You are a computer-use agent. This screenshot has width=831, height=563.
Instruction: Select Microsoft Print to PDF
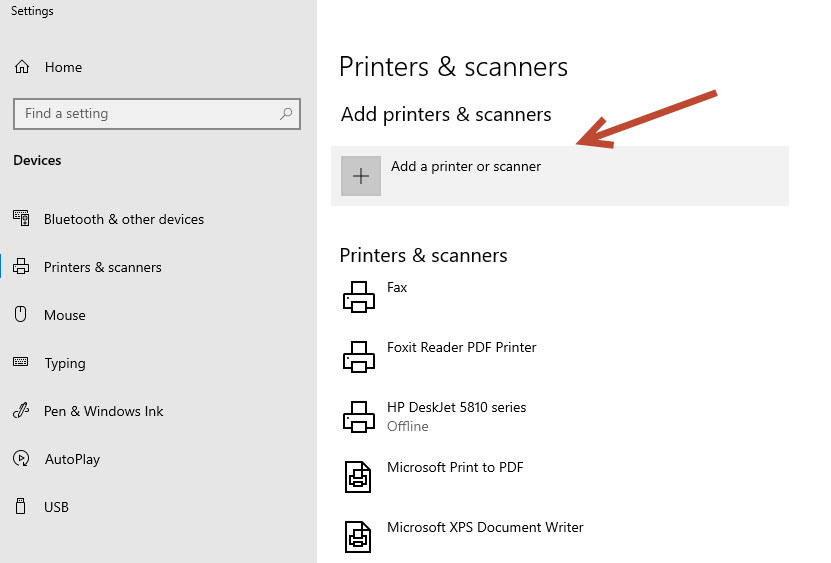455,467
